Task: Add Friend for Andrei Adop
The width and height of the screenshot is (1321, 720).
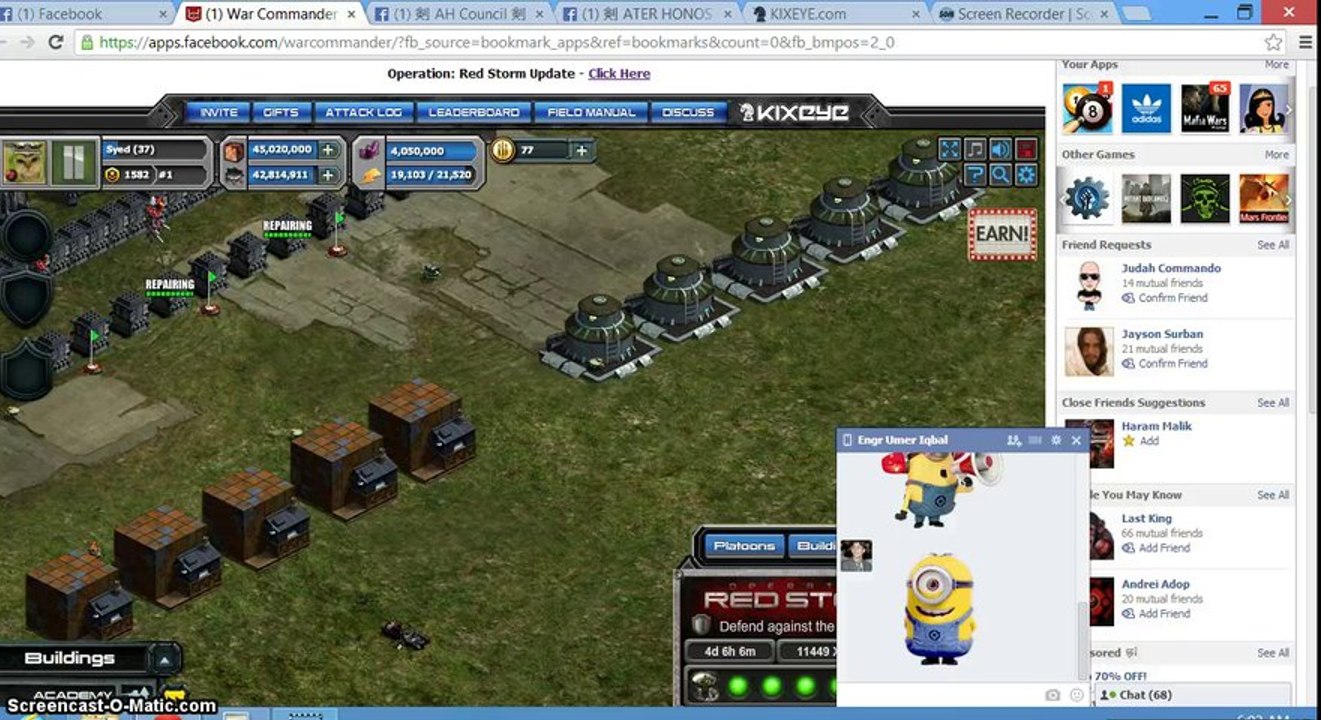Action: coord(1163,614)
